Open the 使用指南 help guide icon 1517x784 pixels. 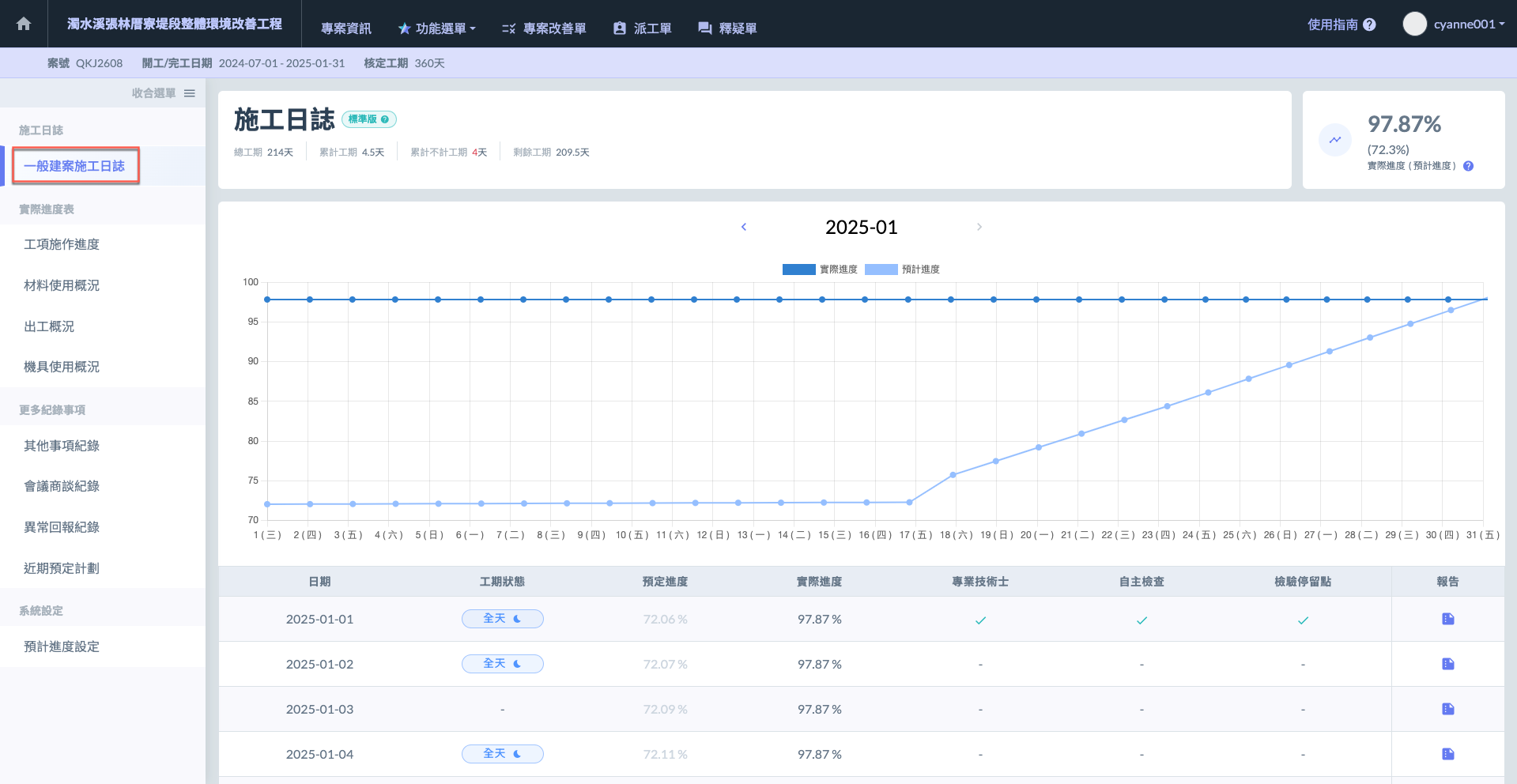(1369, 24)
